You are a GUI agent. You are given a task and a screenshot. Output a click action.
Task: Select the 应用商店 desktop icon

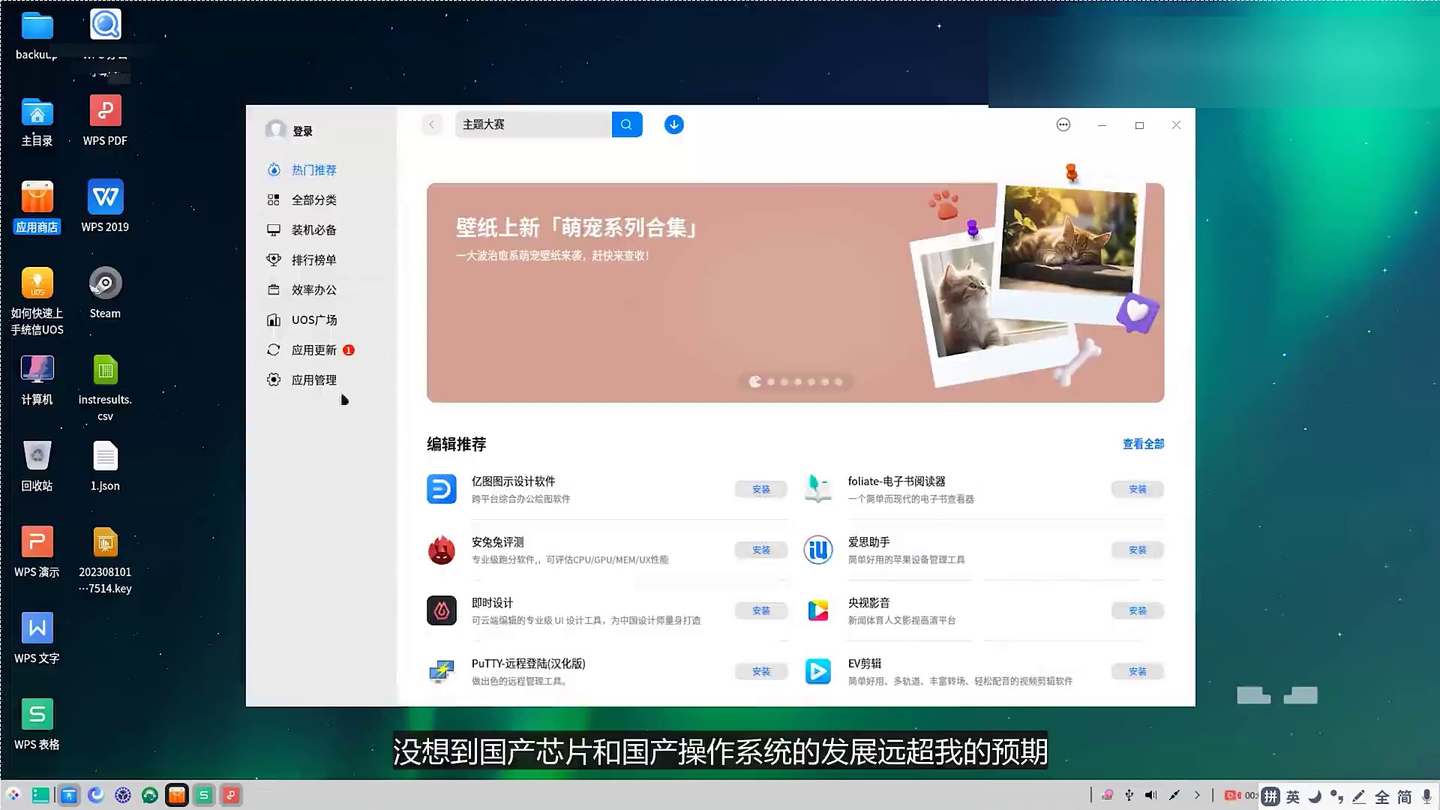click(37, 197)
